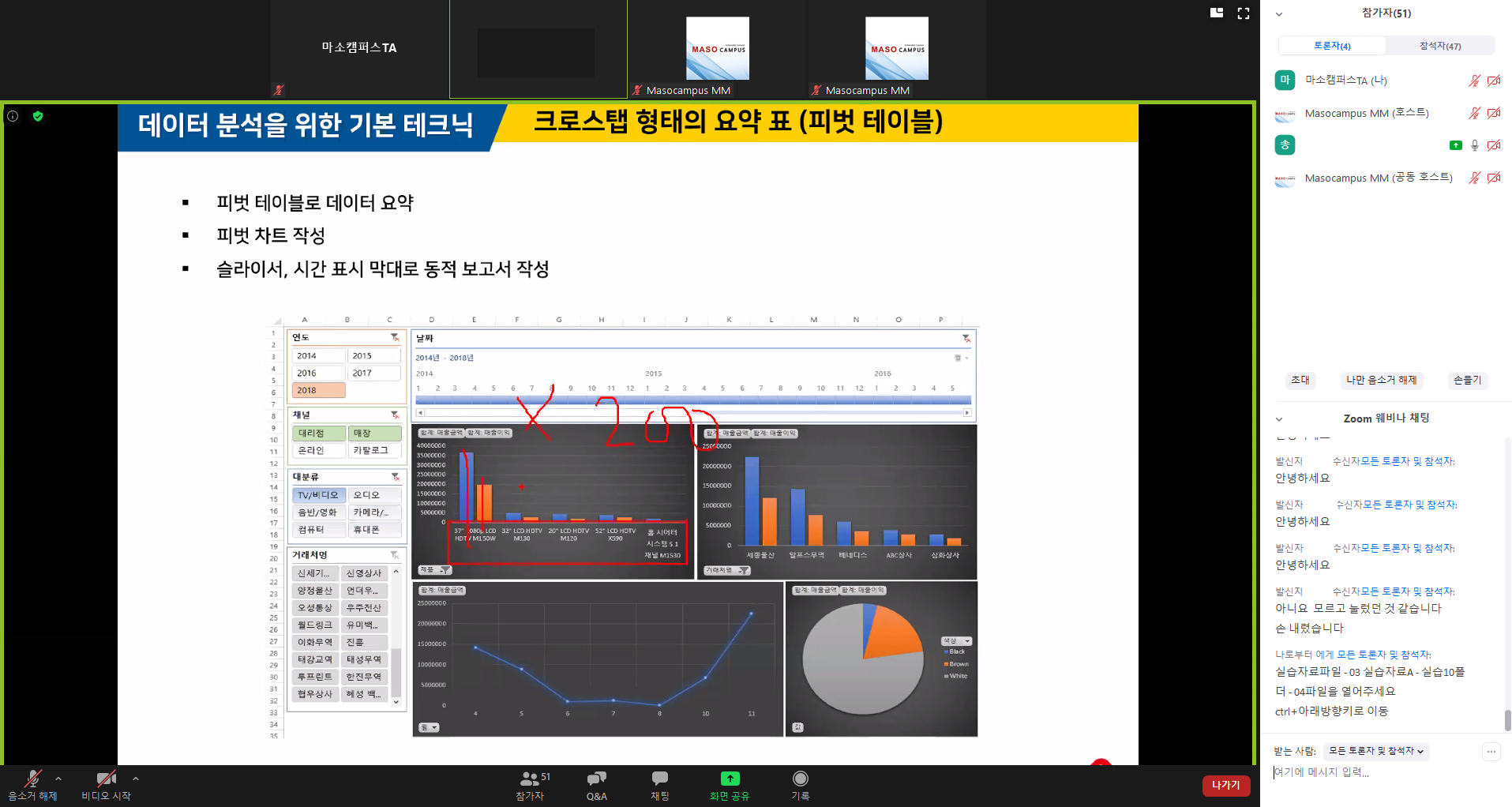
Task: Switch to the 토론자(4) tab
Action: (1332, 46)
